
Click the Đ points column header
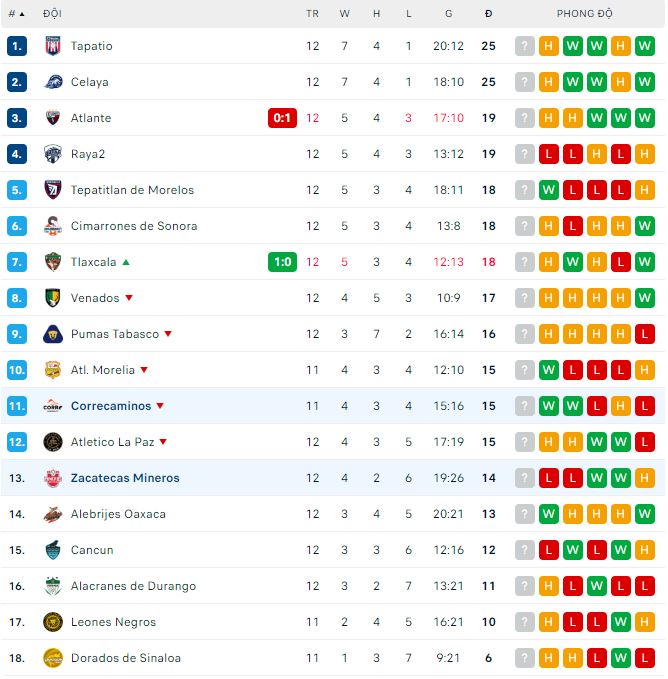click(488, 14)
